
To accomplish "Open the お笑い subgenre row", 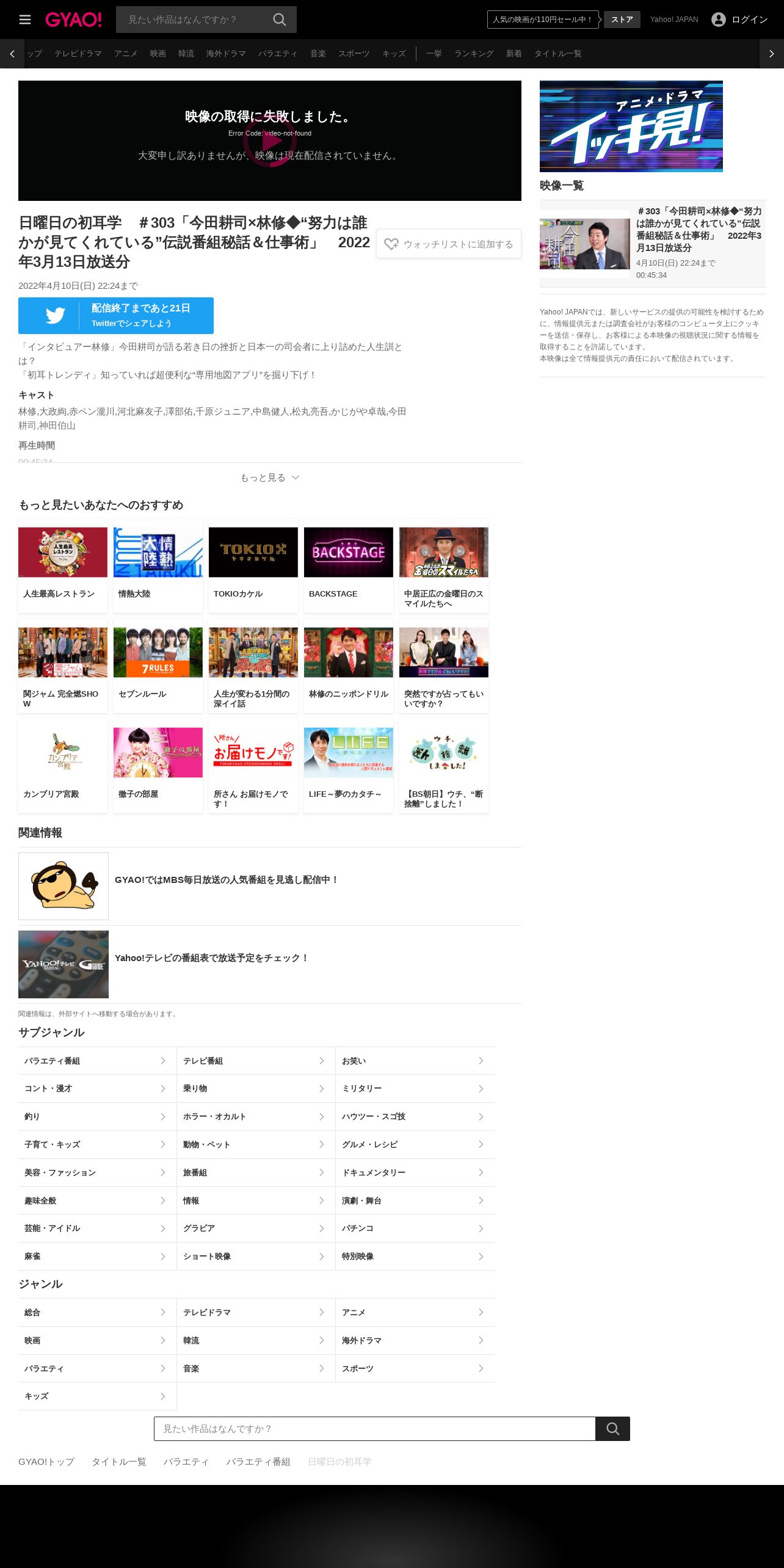I will point(415,1061).
